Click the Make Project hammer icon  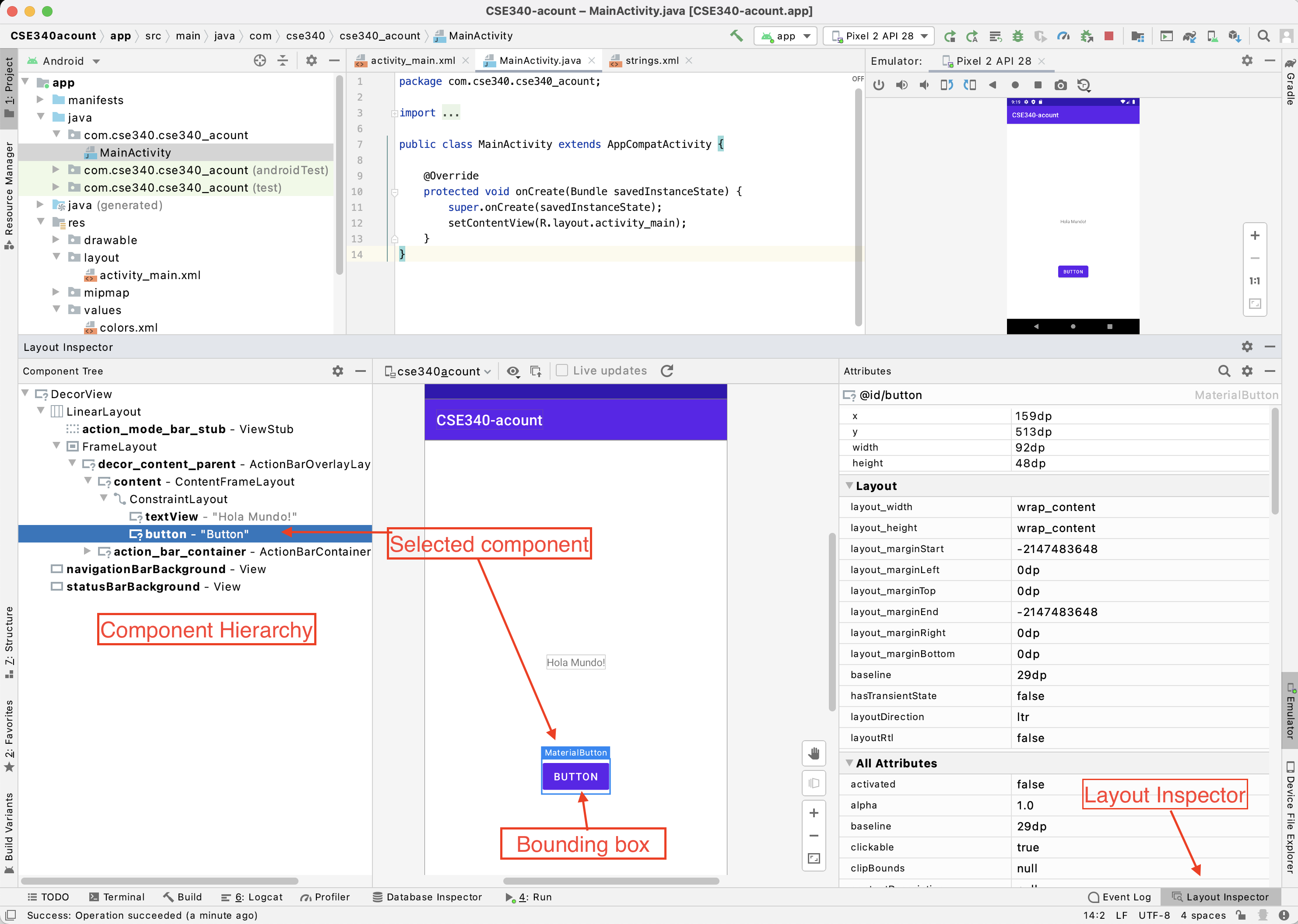737,36
